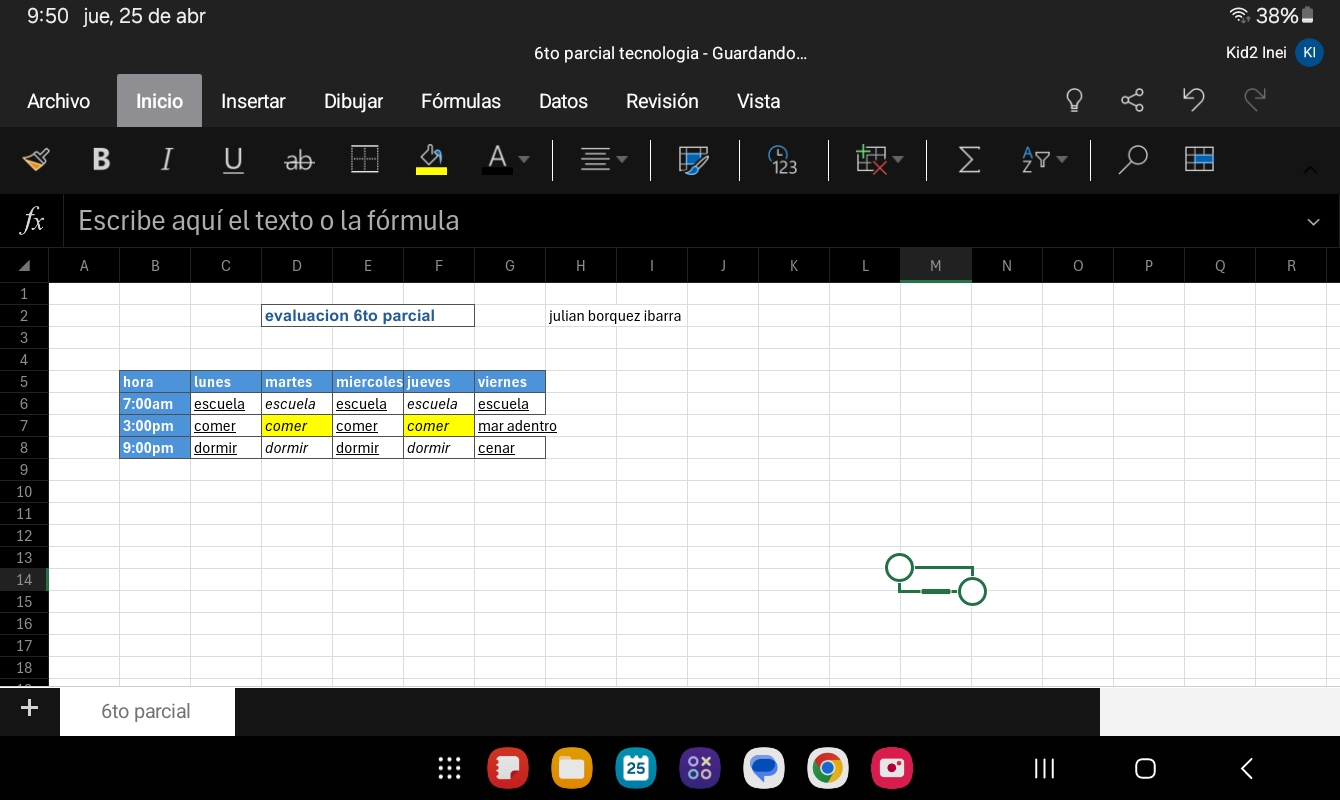
Task: Toggle bold formatting
Action: [x=101, y=160]
